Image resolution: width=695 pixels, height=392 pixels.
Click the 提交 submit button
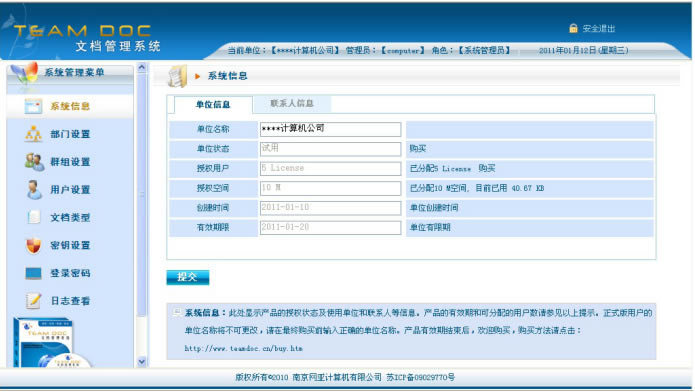click(187, 277)
